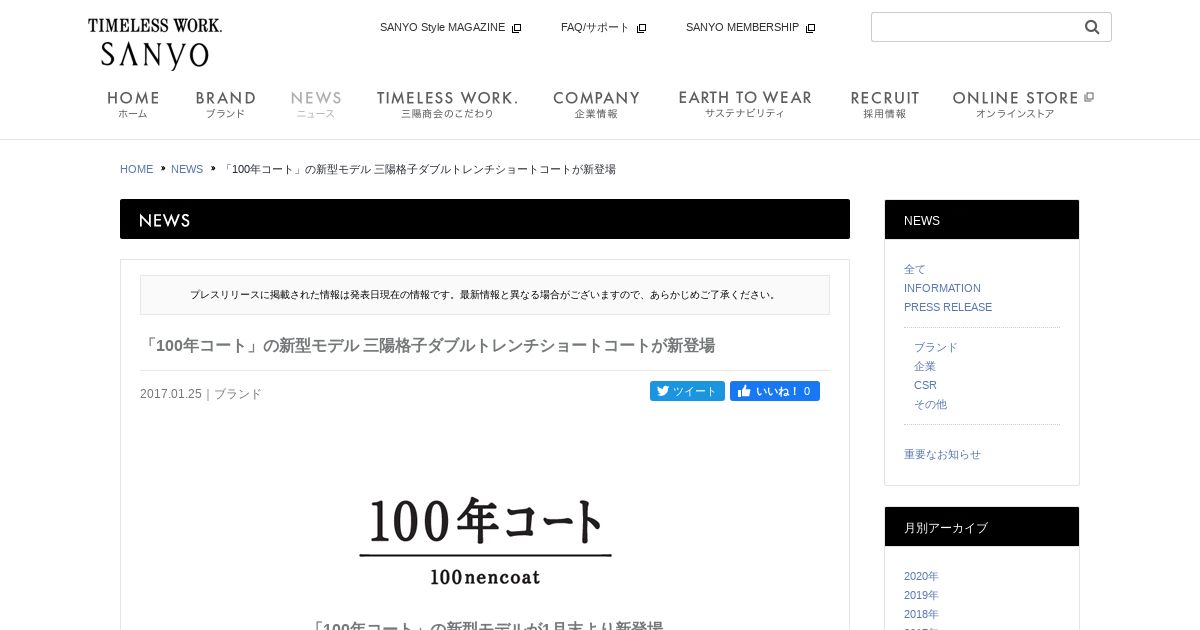
Task: Click the press release disclaimer notice
Action: [485, 295]
